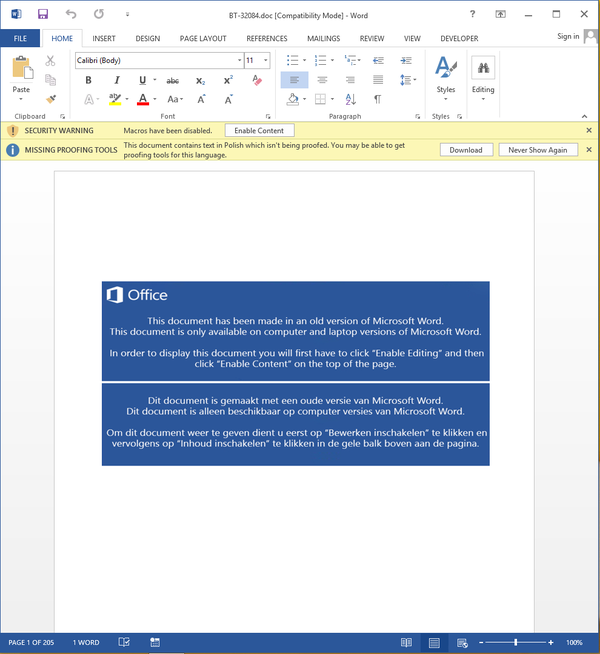
Task: Switch to the INSERT tab
Action: (x=104, y=38)
